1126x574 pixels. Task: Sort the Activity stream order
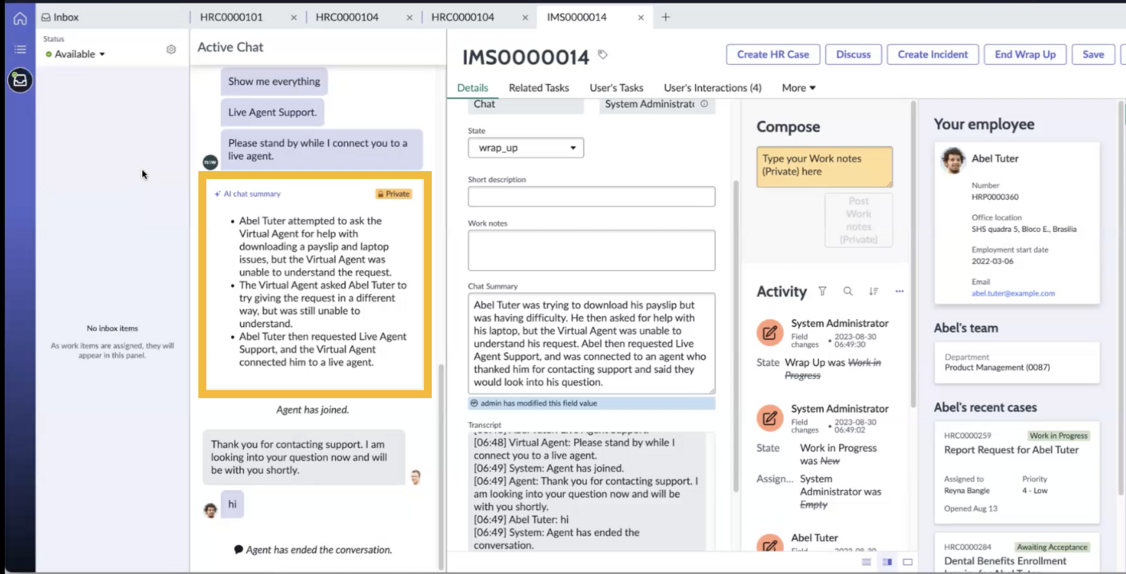tap(873, 291)
